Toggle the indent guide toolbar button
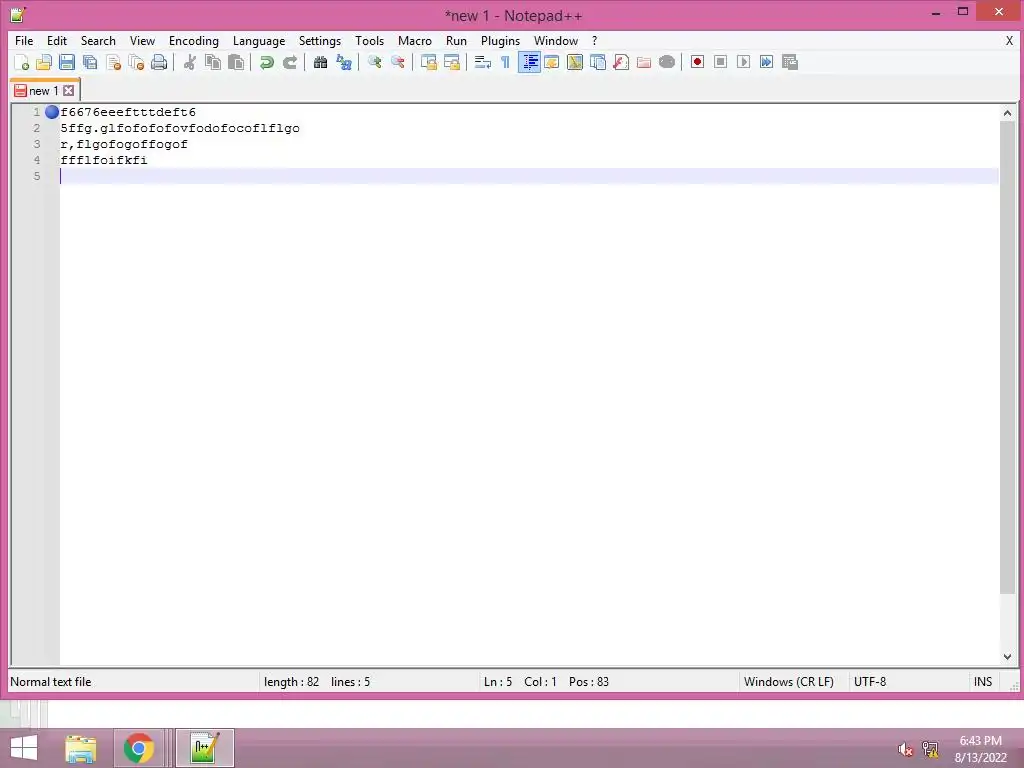The height and width of the screenshot is (768, 1024). pyautogui.click(x=529, y=62)
